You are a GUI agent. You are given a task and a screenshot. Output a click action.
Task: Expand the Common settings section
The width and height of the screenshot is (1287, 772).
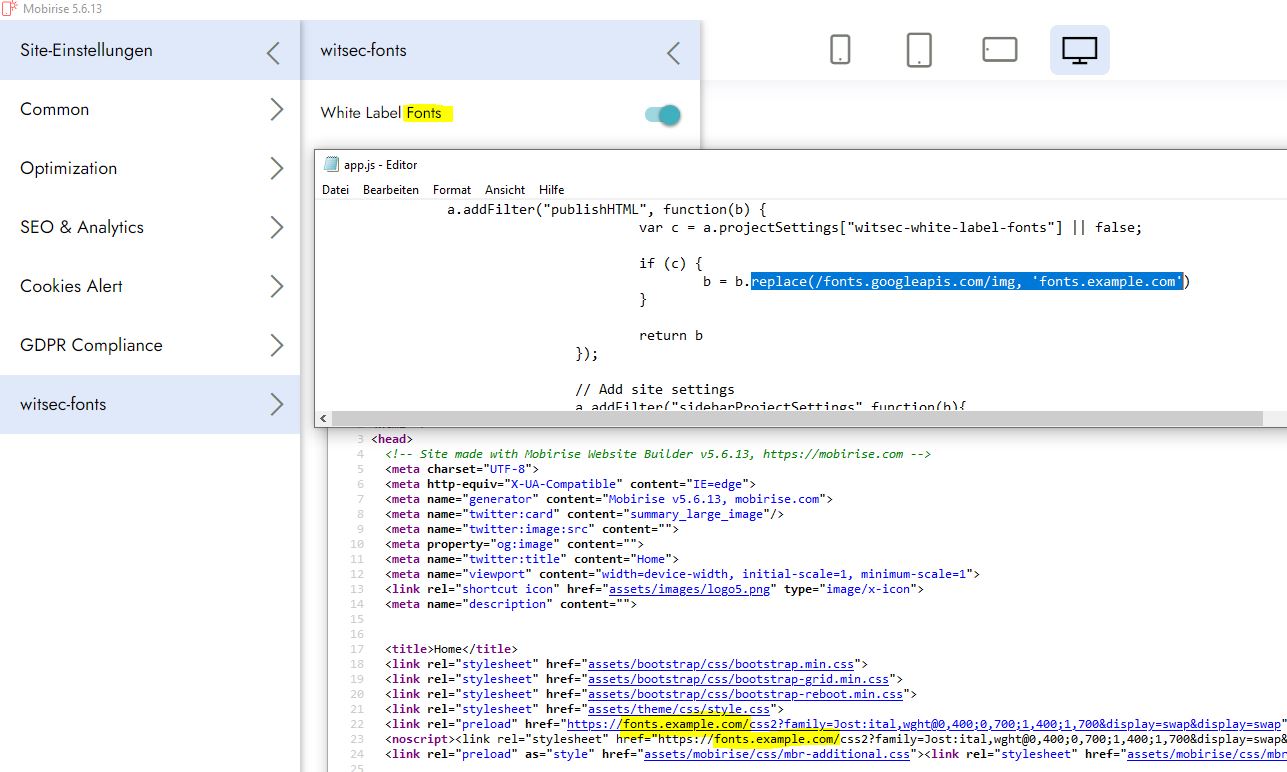pyautogui.click(x=150, y=110)
